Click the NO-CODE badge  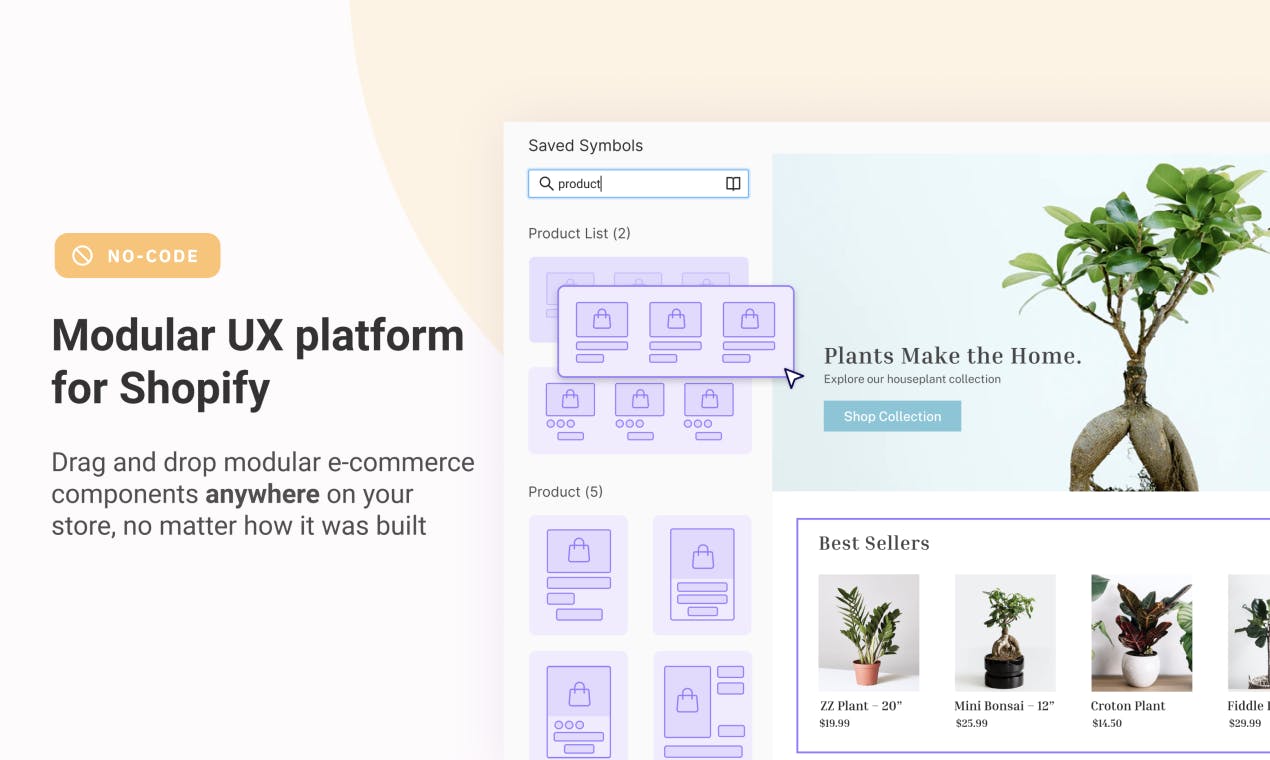pos(137,256)
